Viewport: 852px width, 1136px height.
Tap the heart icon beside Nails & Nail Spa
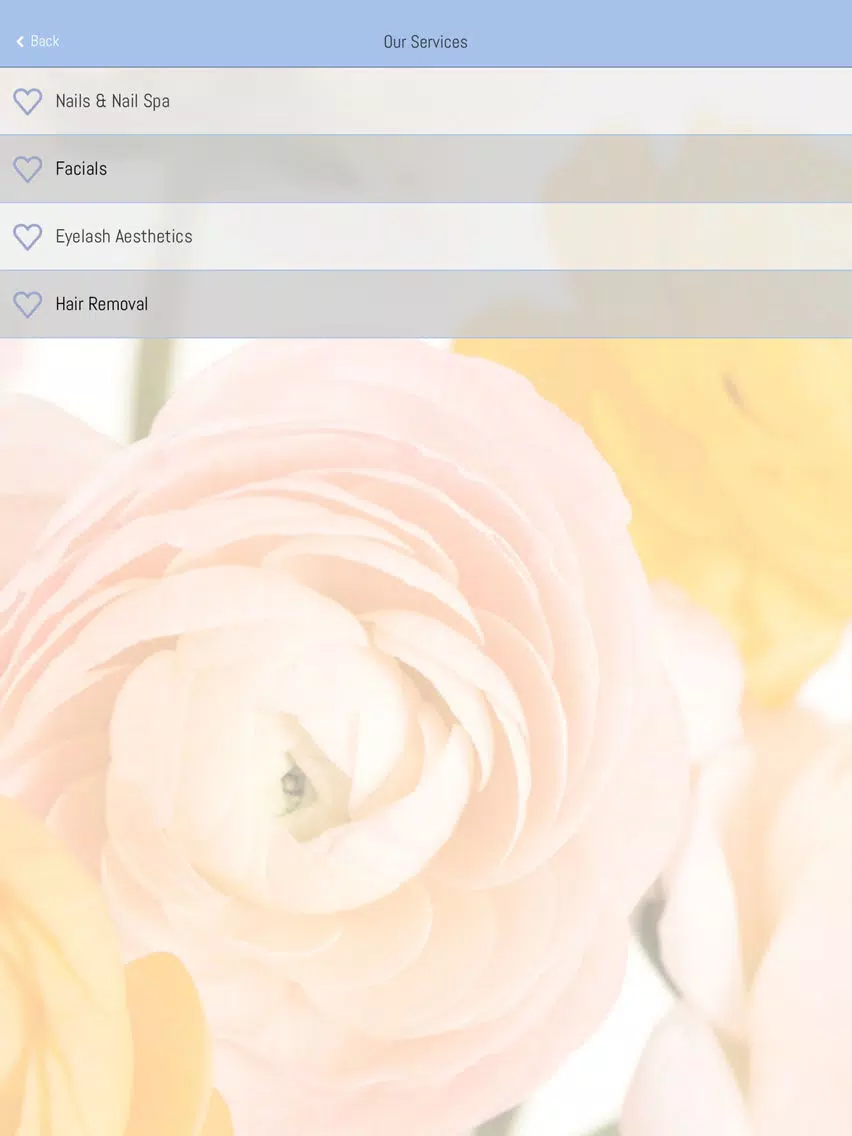point(28,101)
